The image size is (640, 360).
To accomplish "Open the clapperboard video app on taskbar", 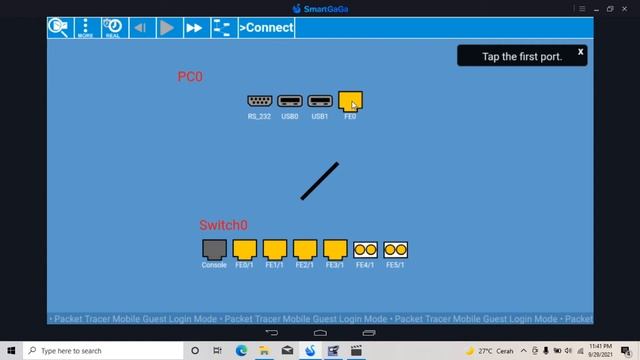I will pos(356,351).
